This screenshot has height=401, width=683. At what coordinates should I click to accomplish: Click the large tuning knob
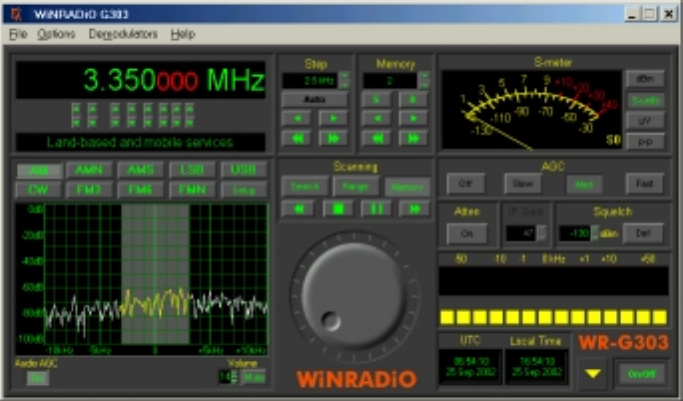(x=353, y=295)
